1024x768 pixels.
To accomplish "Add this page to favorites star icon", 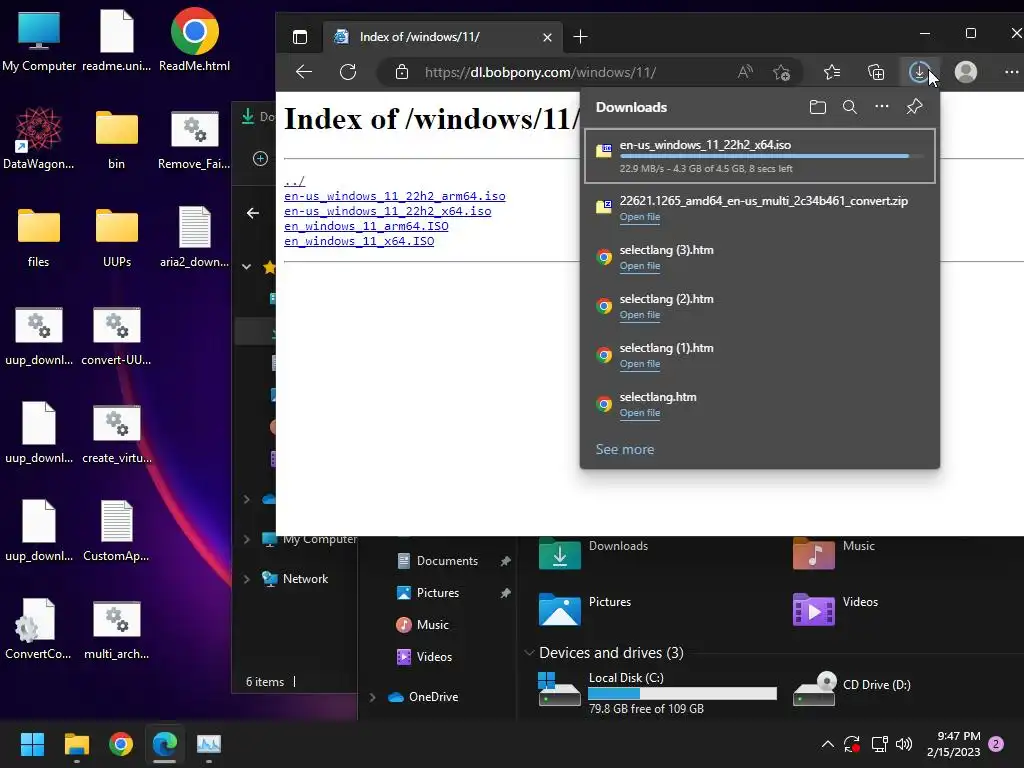I will click(x=782, y=72).
